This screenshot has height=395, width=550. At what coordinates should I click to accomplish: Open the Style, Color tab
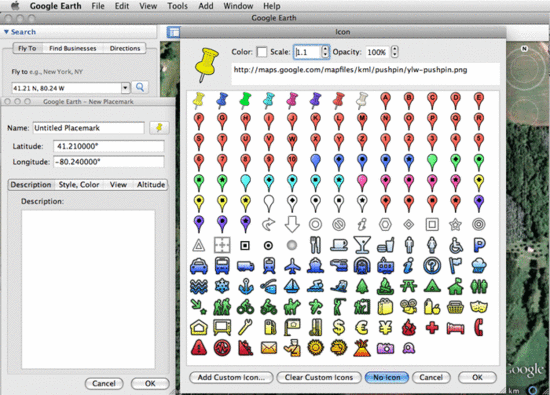click(x=79, y=185)
